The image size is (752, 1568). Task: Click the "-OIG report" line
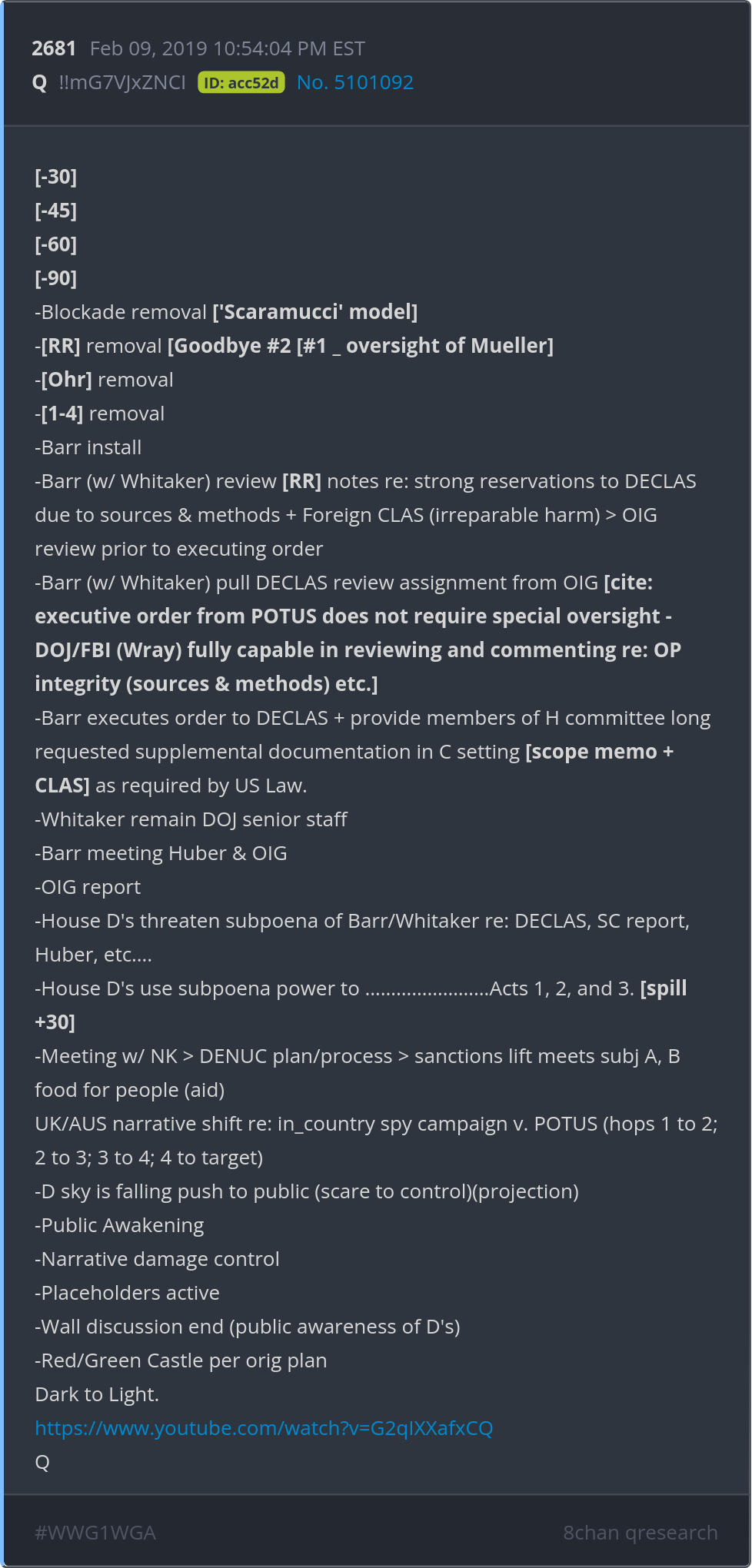click(88, 887)
